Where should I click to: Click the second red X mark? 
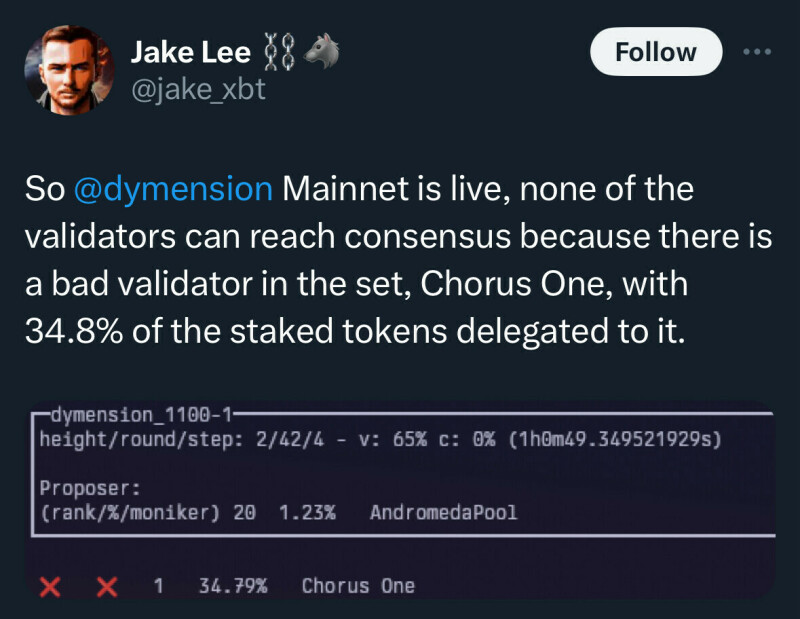point(104,586)
